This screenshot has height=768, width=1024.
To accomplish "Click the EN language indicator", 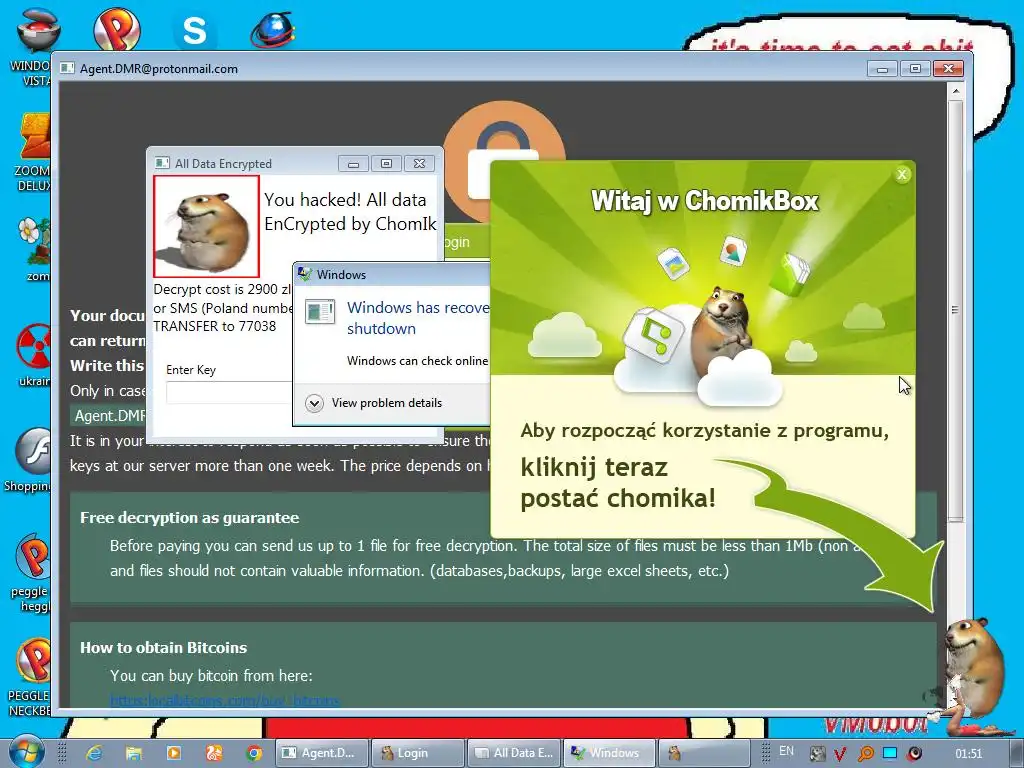I will pos(786,751).
